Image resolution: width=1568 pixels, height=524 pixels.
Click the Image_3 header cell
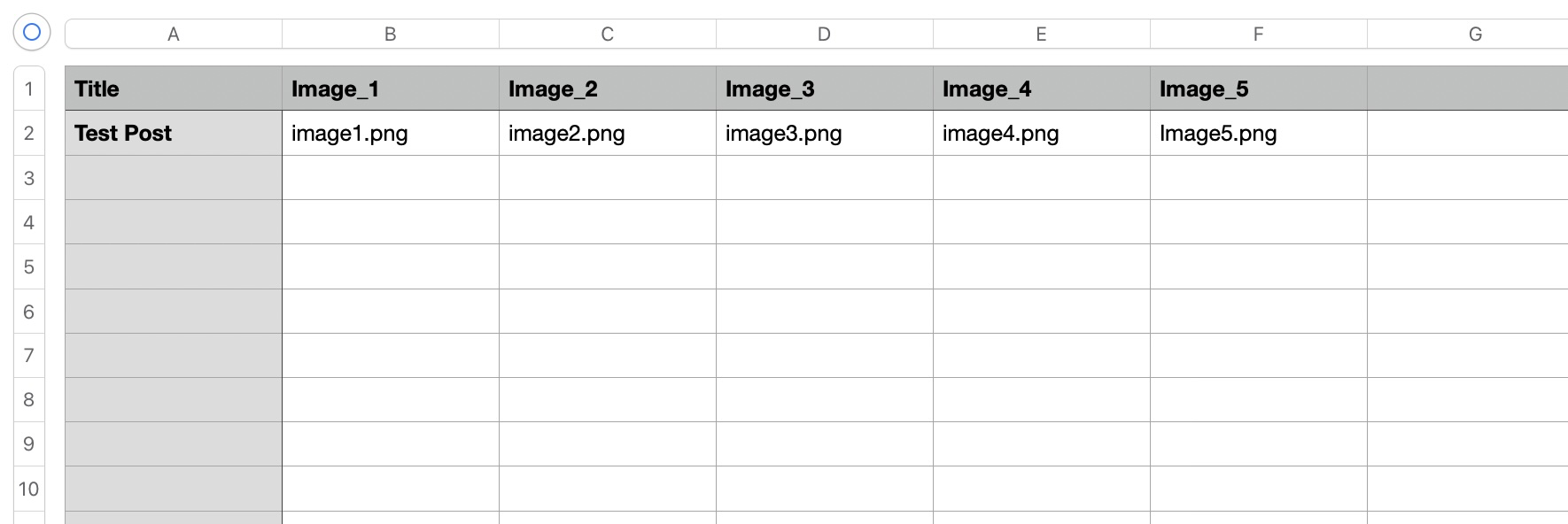click(x=824, y=89)
